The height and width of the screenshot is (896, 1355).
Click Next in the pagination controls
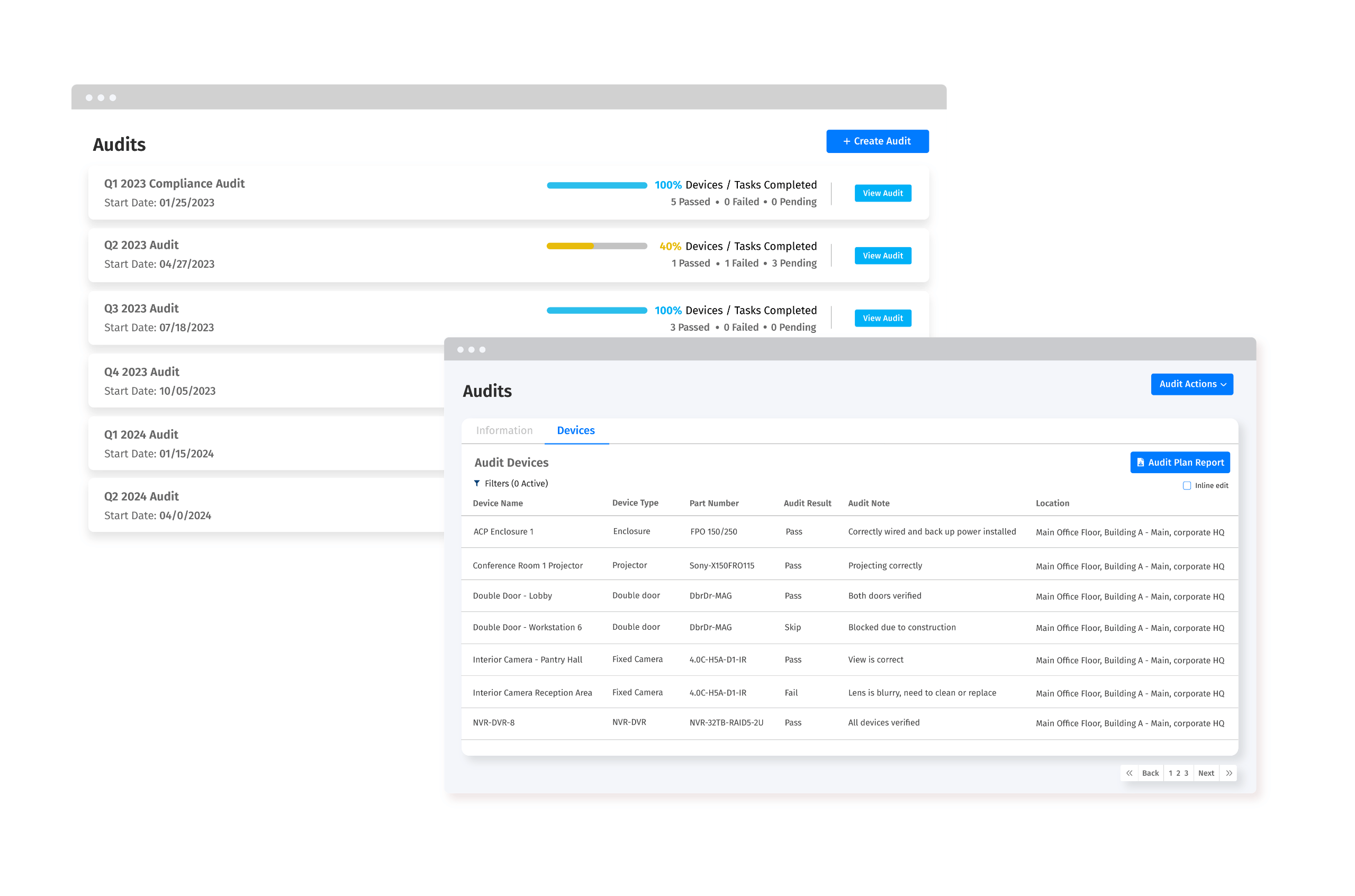click(x=1206, y=773)
